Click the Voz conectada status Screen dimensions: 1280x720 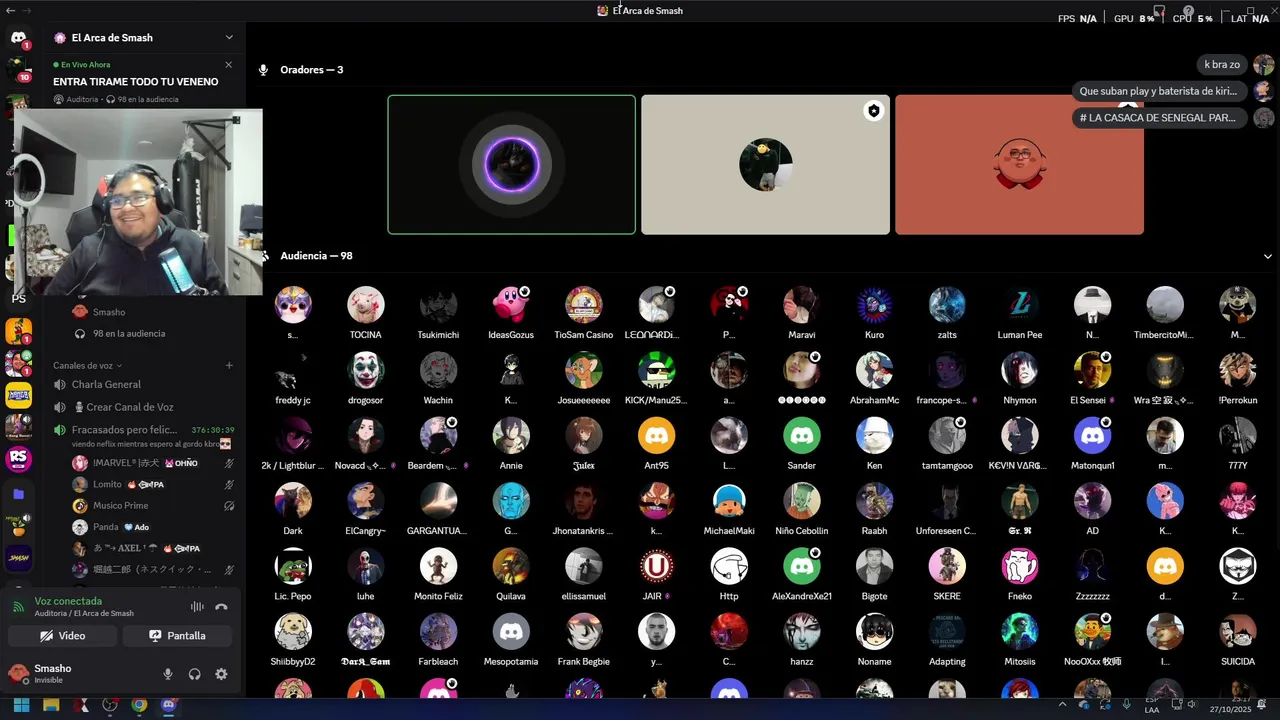(68, 602)
